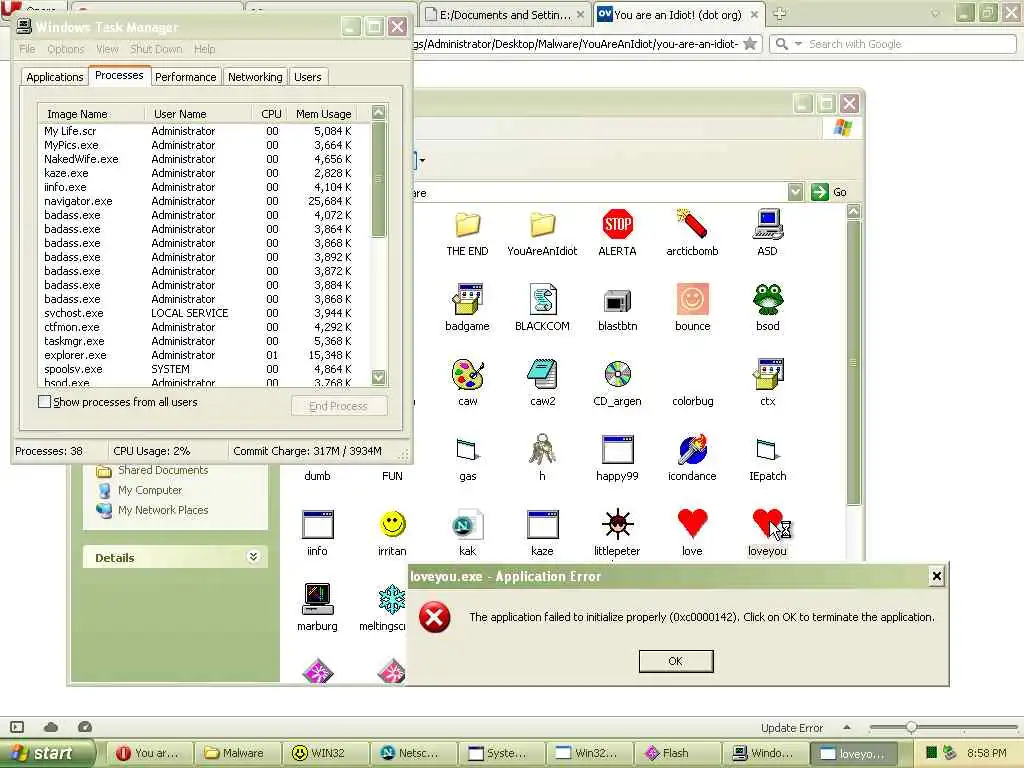Switch to Networking tab in Task Manager
The height and width of the screenshot is (768, 1024).
click(x=255, y=77)
